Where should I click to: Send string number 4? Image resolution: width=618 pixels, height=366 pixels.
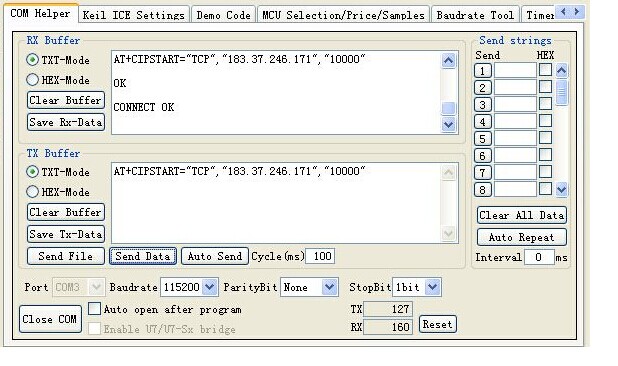[x=483, y=122]
